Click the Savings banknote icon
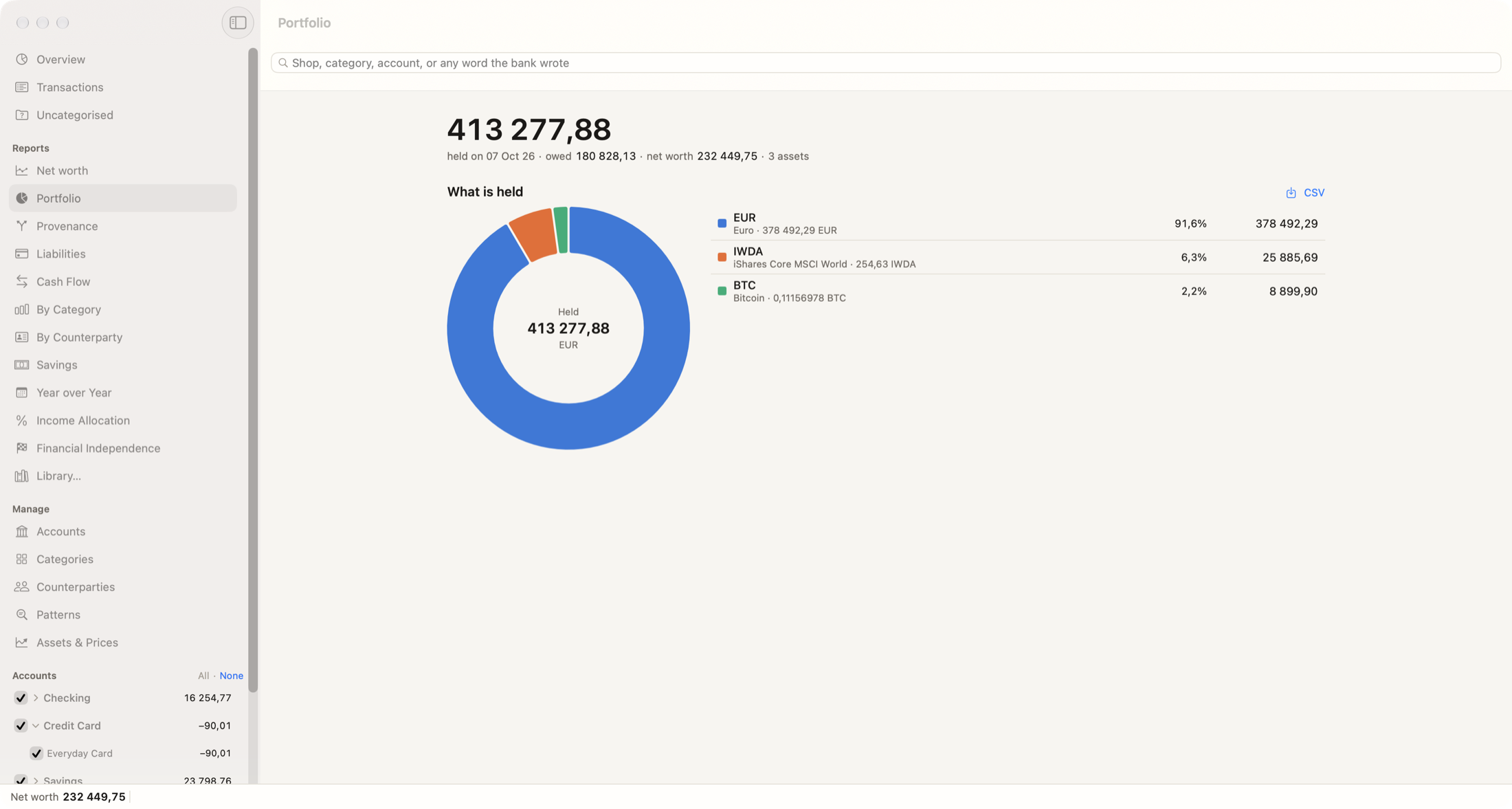 tap(22, 365)
